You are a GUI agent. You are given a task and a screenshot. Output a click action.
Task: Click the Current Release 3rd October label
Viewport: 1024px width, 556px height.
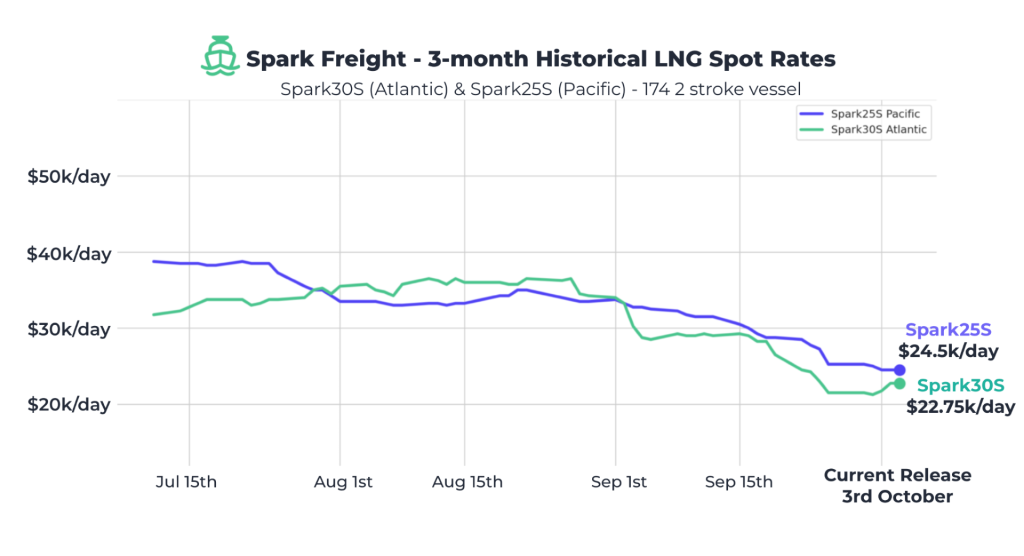(x=897, y=486)
